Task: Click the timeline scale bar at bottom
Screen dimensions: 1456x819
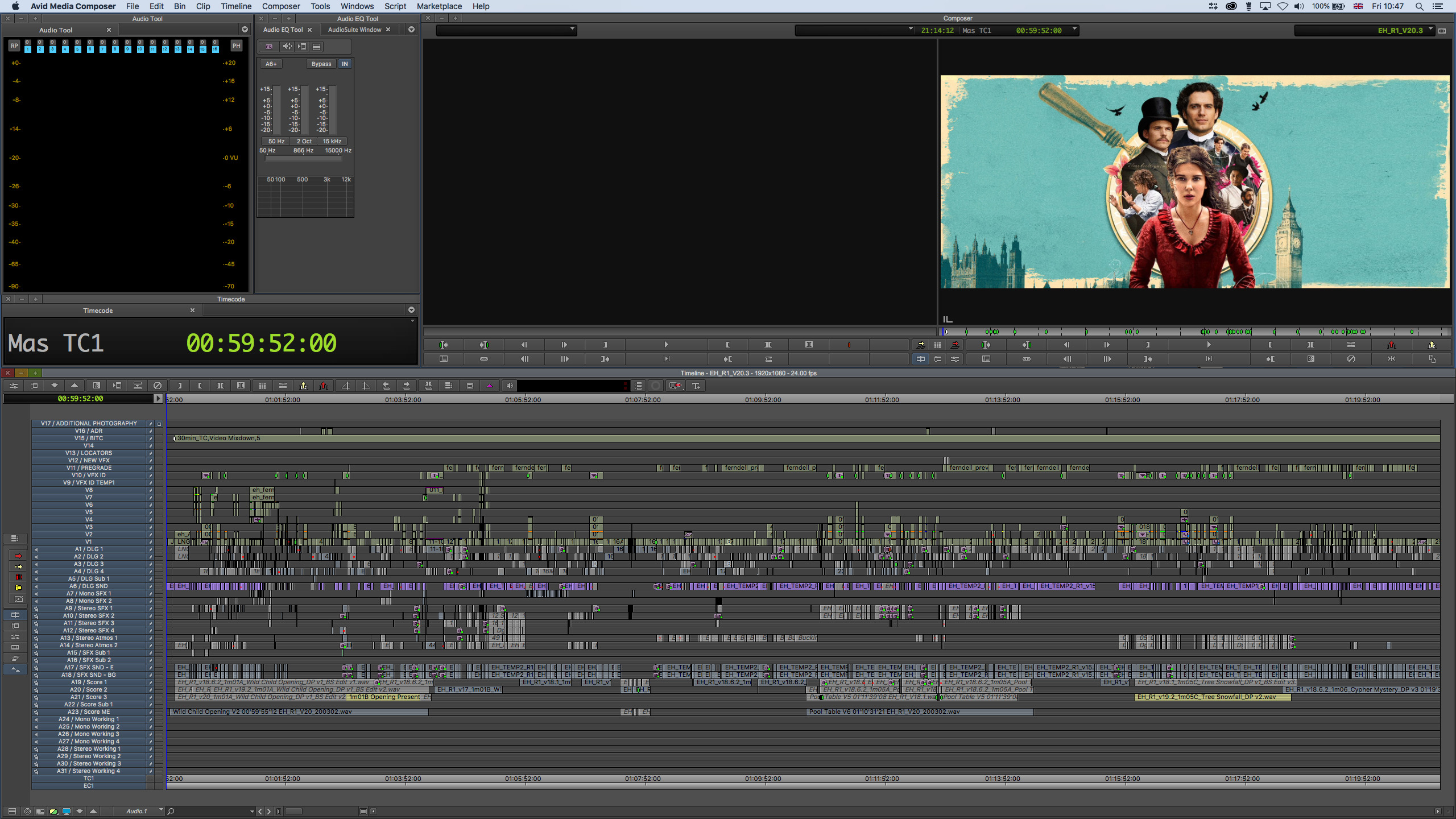Action: (293, 811)
